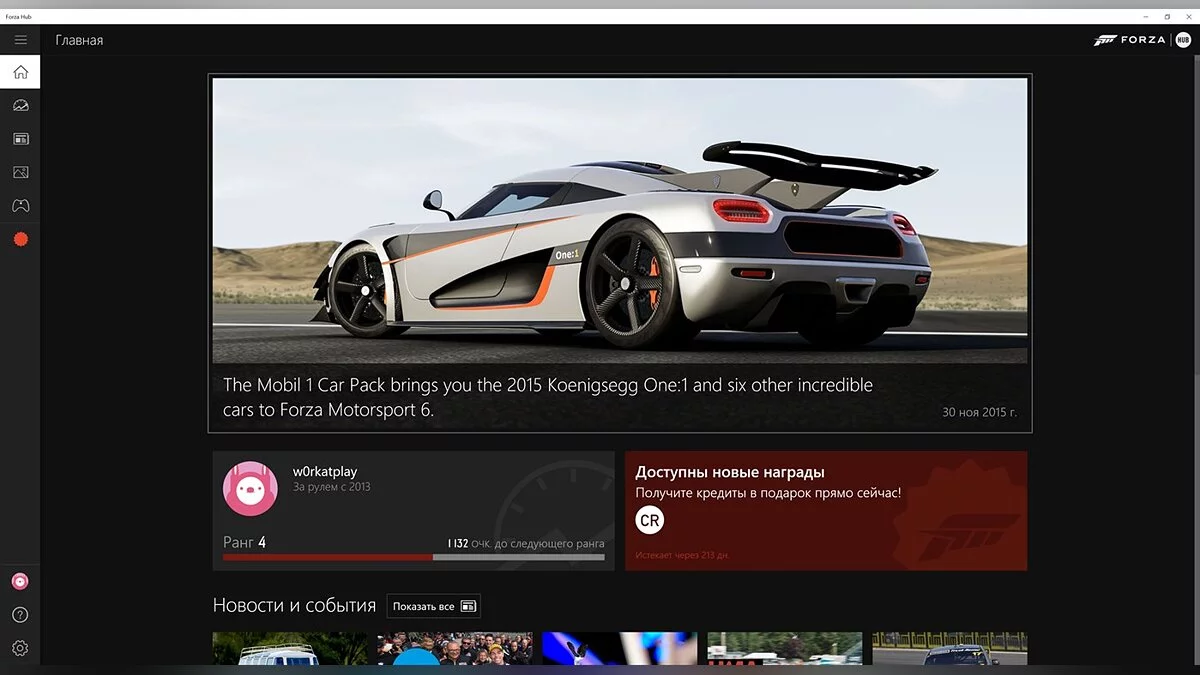Open the second news thumbnail with crowd
Image resolution: width=1200 pixels, height=675 pixels.
pyautogui.click(x=455, y=648)
